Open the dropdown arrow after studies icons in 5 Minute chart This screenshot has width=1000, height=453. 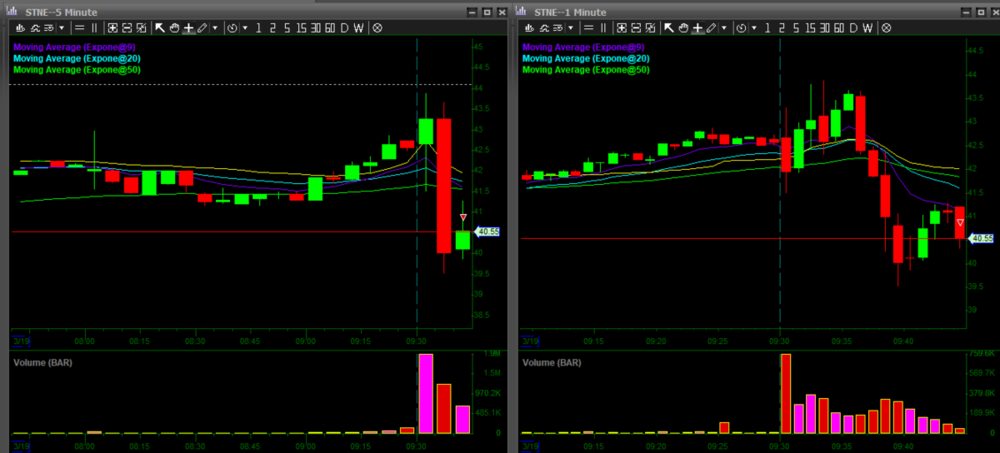tap(62, 28)
